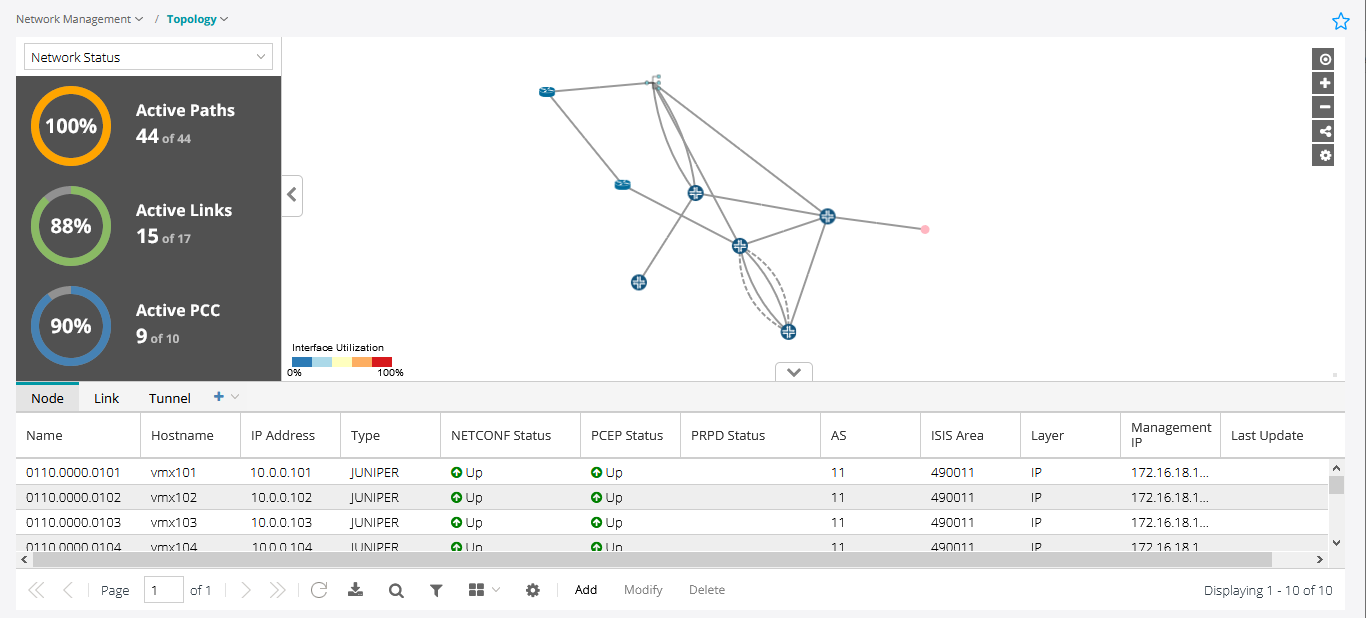Click the Add button to create a node
Screen dimensions: 1366x618
pyautogui.click(x=585, y=590)
